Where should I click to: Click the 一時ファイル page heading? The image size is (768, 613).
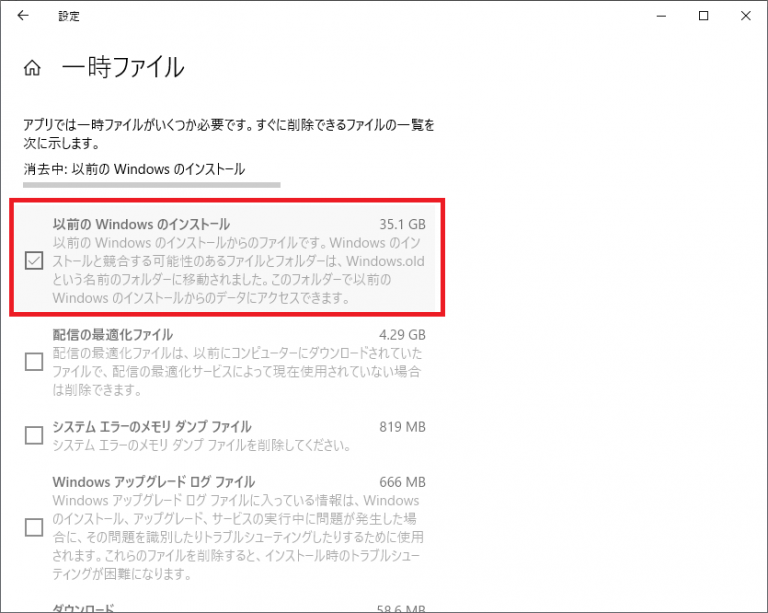click(123, 68)
